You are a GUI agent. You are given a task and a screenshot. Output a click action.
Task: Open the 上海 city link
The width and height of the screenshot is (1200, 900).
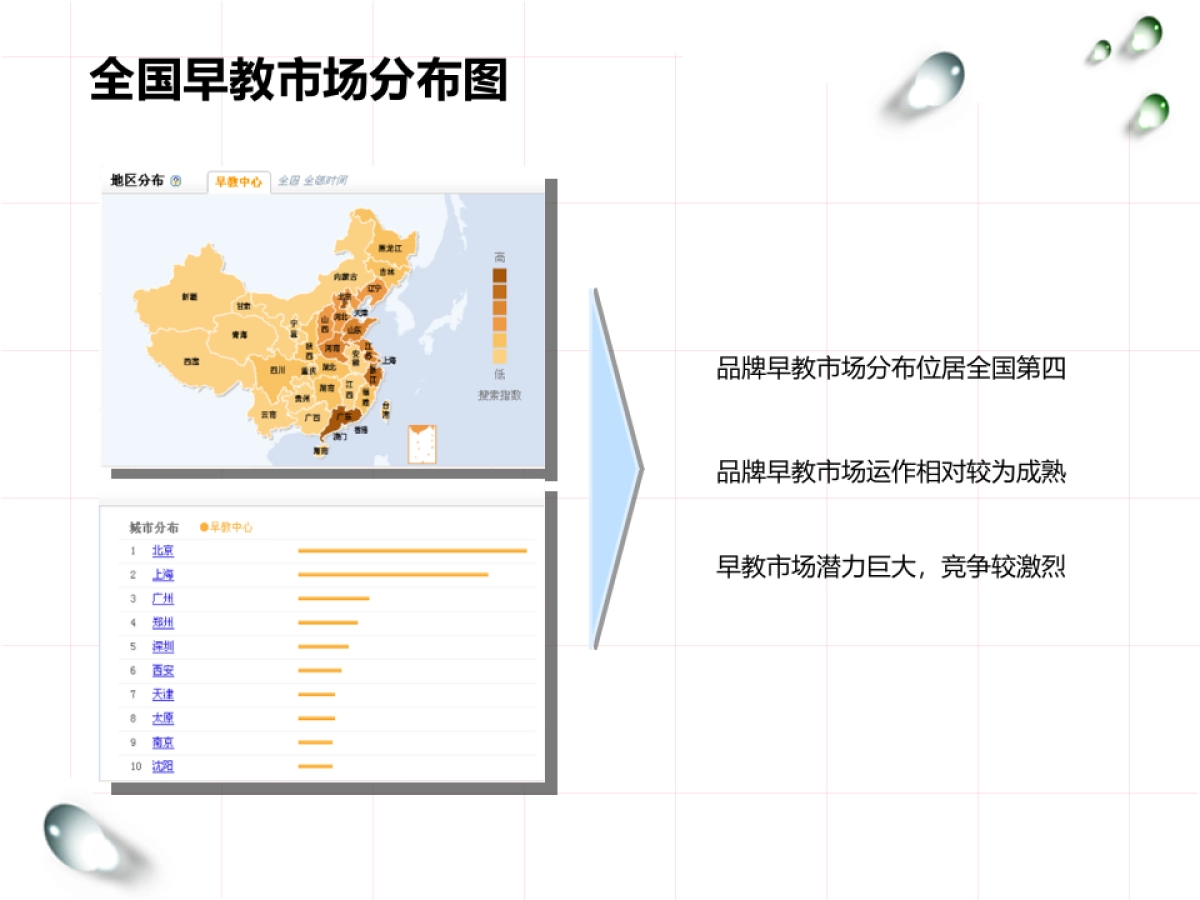(163, 575)
